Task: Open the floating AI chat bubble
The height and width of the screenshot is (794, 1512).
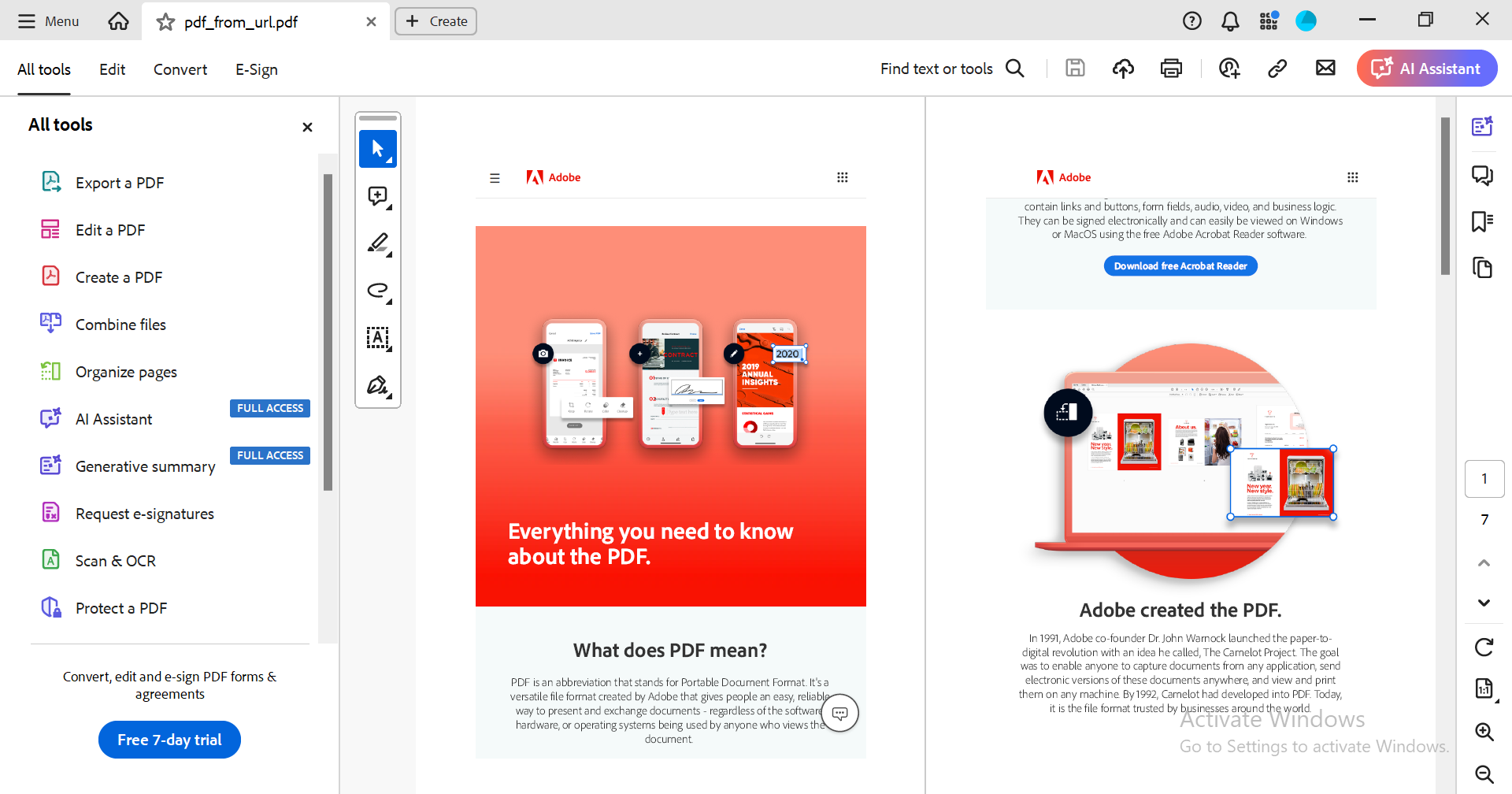Action: pos(840,714)
